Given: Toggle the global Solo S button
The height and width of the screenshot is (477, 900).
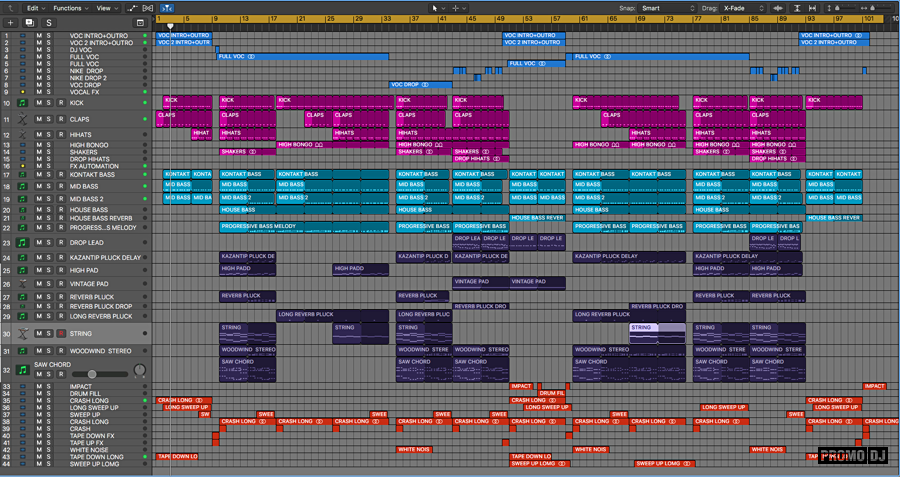Looking at the screenshot, I should [48, 21].
